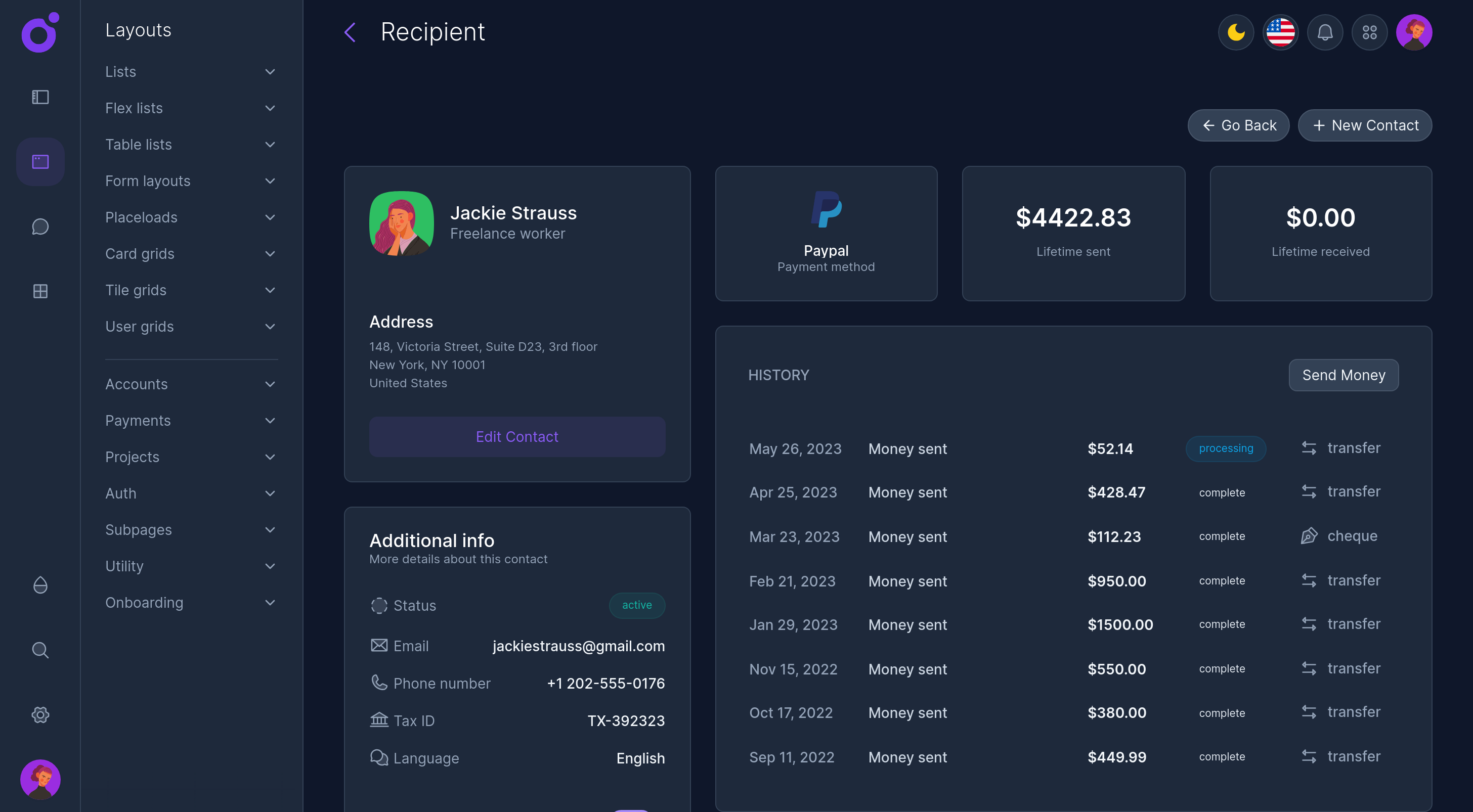The image size is (1473, 812).
Task: Toggle dark mode with the moon icon
Action: pyautogui.click(x=1236, y=32)
